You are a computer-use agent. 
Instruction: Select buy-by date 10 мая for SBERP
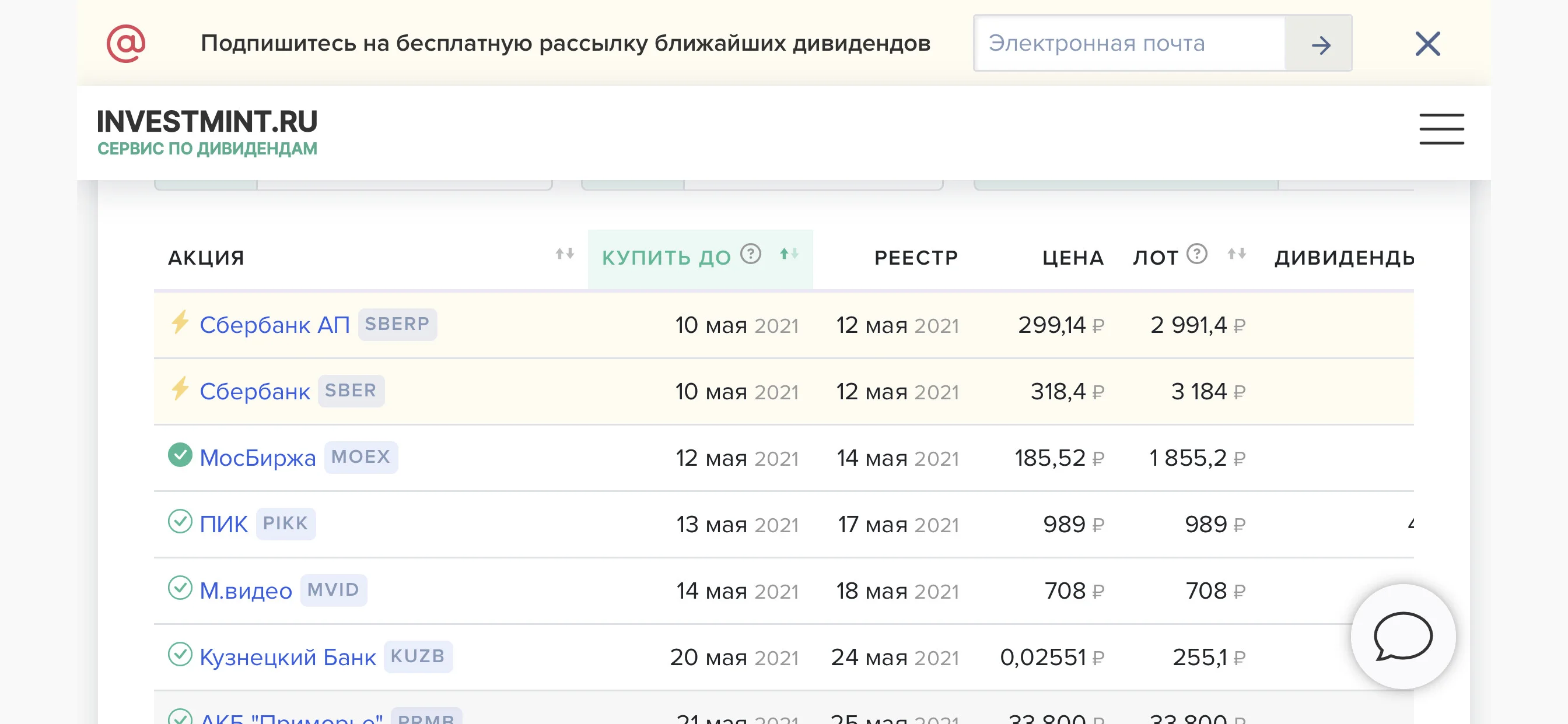(737, 325)
